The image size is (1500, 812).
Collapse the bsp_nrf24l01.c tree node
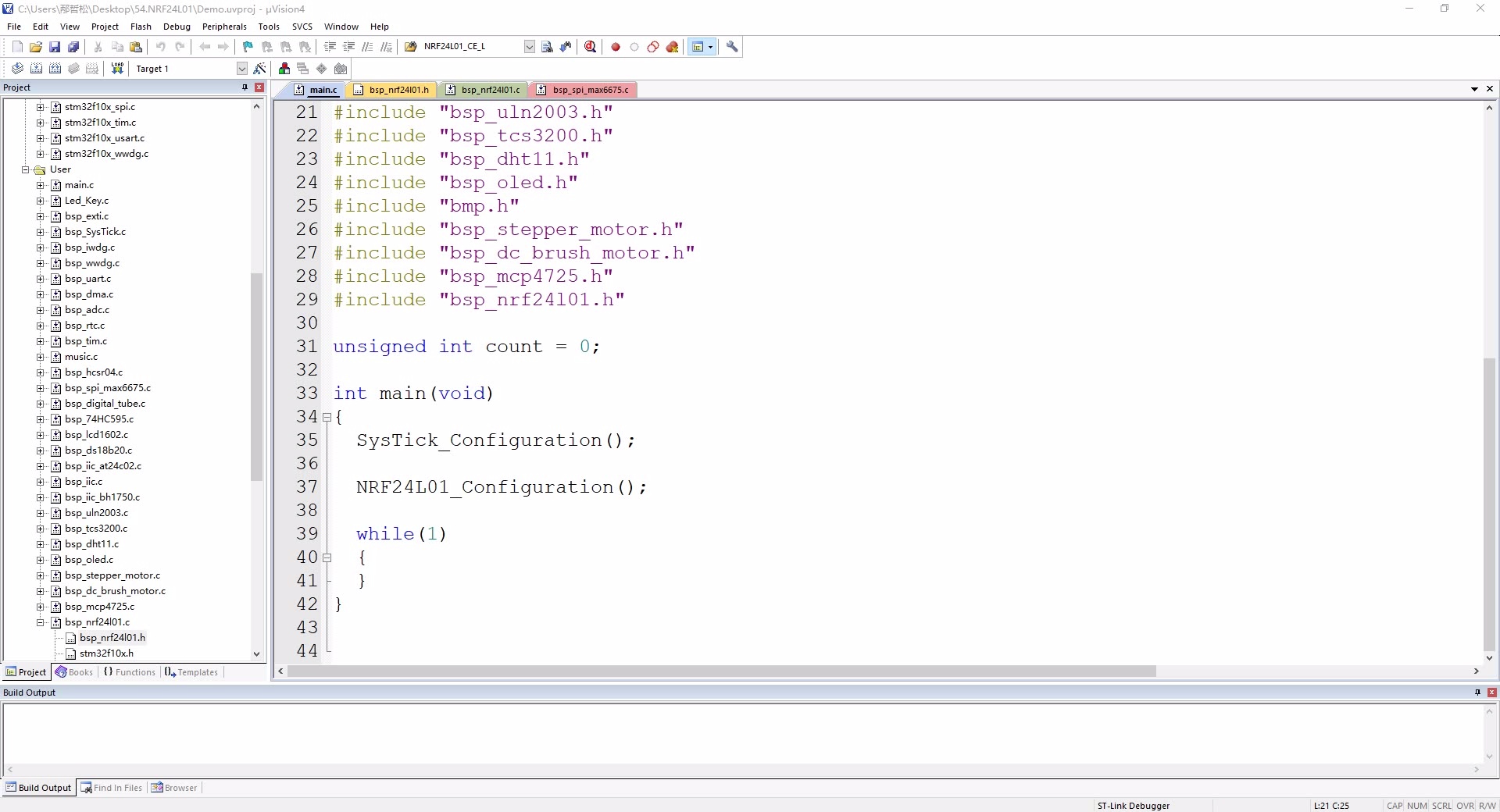(x=41, y=622)
